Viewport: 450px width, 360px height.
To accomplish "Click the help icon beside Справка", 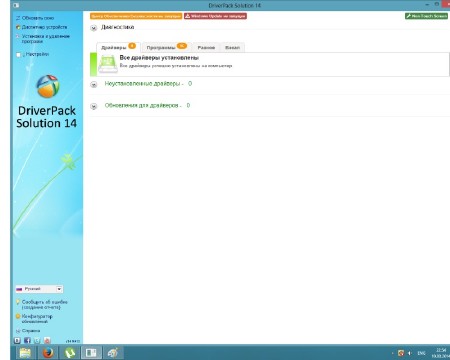I will coord(18,331).
